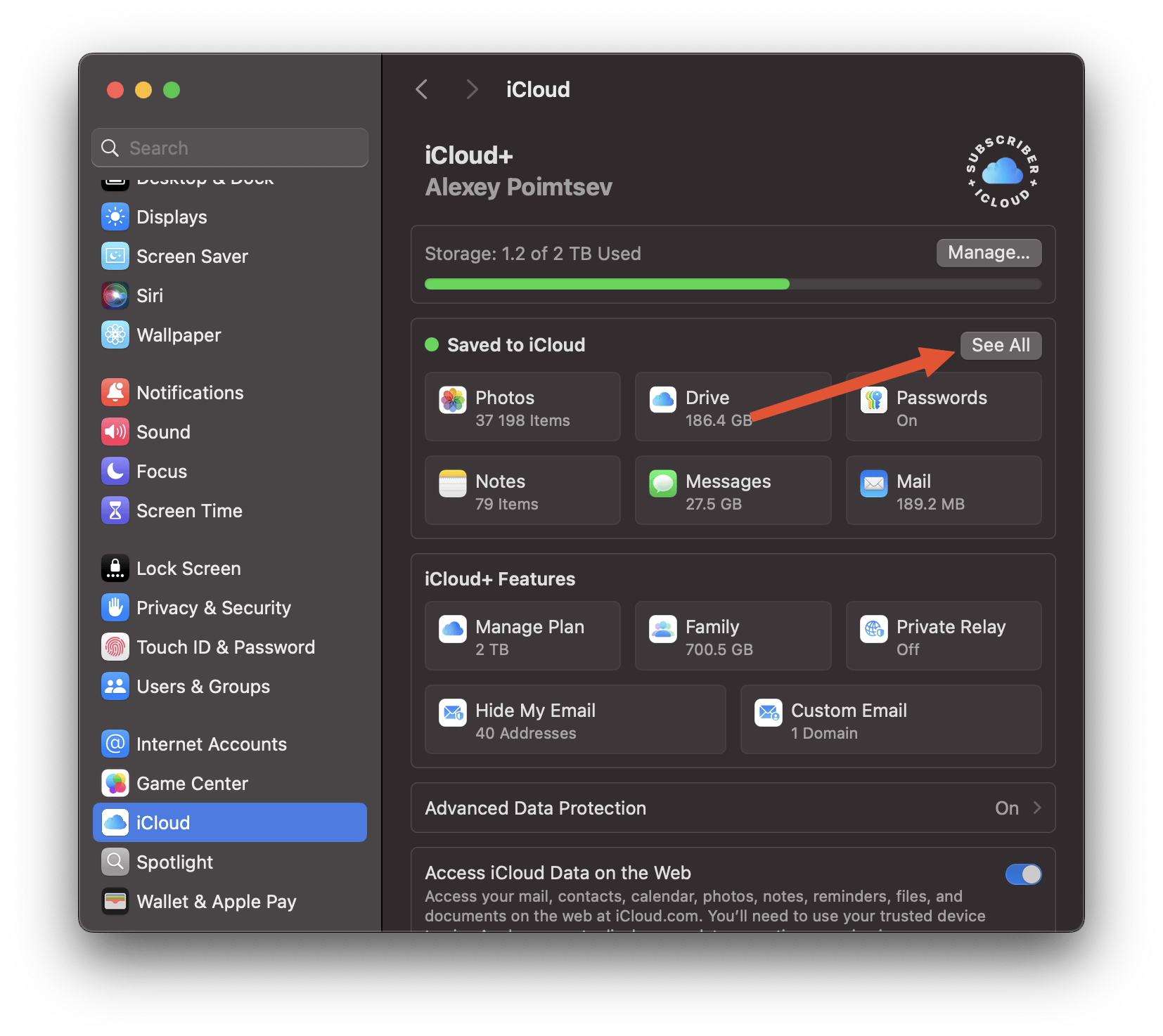Disable Access iCloud Data on the Web

click(x=1023, y=874)
